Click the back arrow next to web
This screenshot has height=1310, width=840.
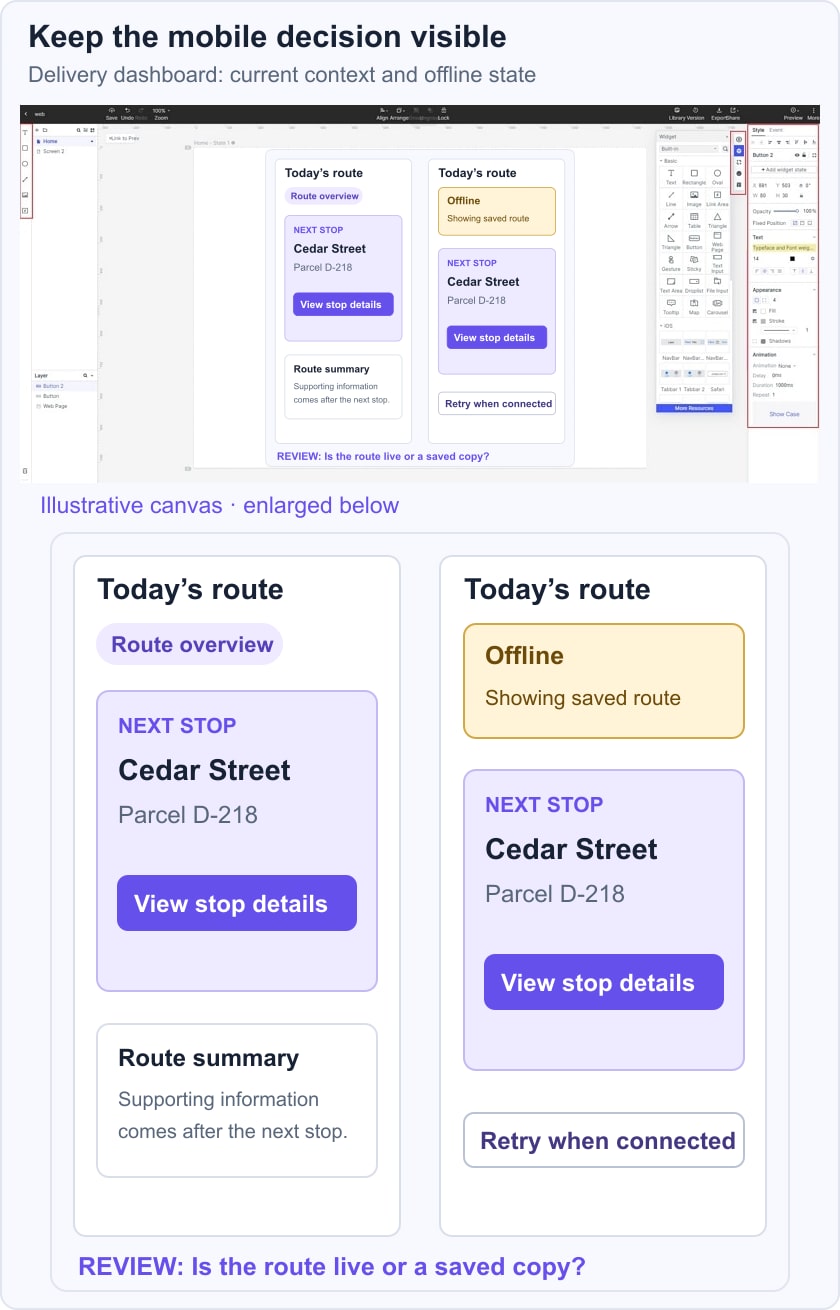pos(26,114)
